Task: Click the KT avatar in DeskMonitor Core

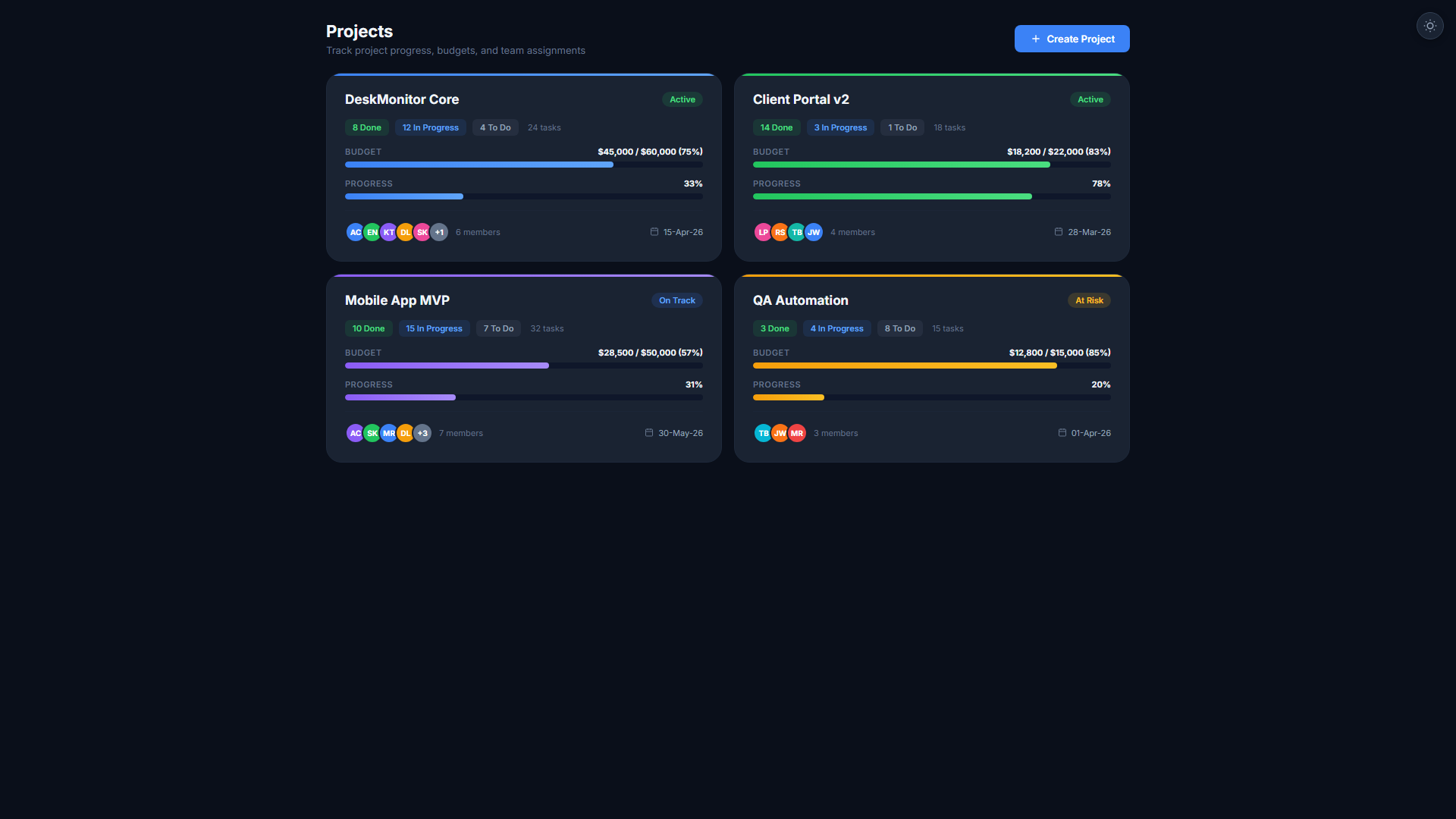Action: pos(388,232)
